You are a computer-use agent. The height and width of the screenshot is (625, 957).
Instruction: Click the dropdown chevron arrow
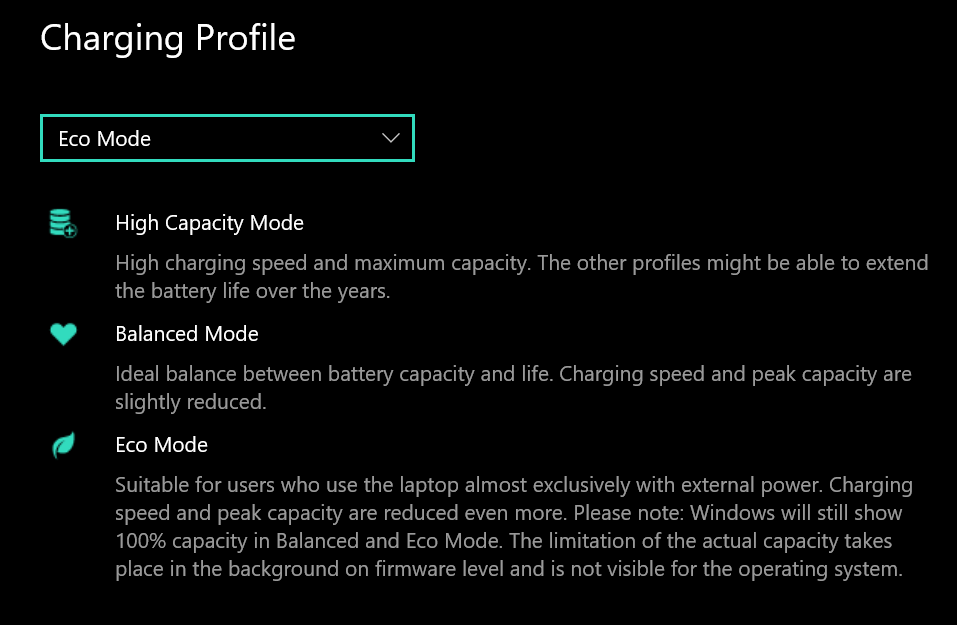391,138
